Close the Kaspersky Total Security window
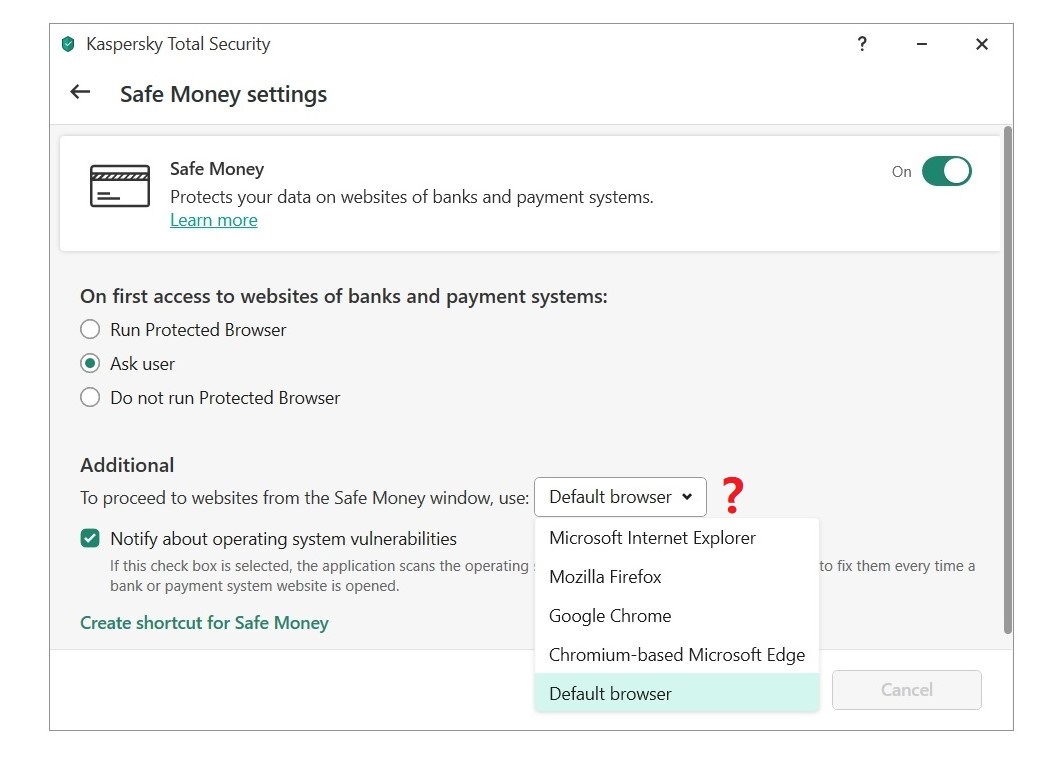 982,44
